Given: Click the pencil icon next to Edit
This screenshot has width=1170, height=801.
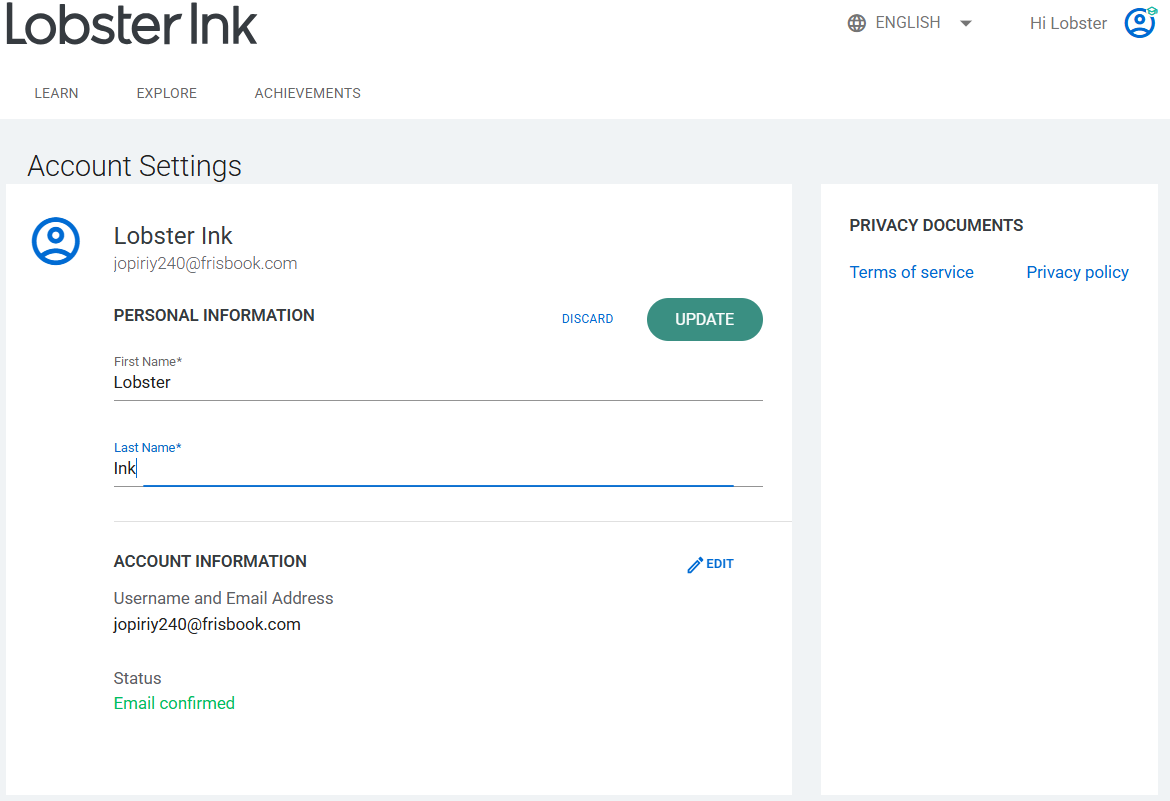Looking at the screenshot, I should tap(695, 565).
